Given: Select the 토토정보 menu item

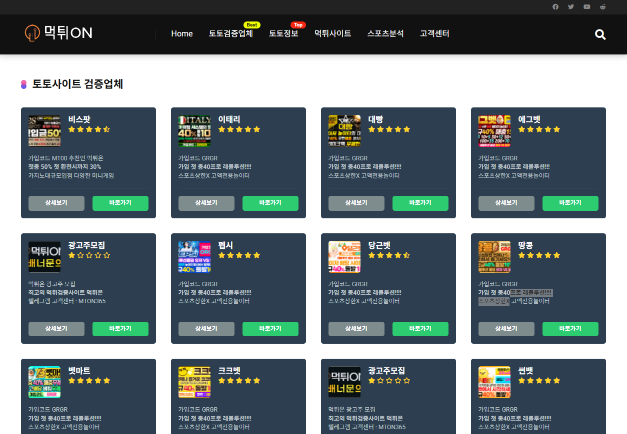Looking at the screenshot, I should tap(283, 34).
